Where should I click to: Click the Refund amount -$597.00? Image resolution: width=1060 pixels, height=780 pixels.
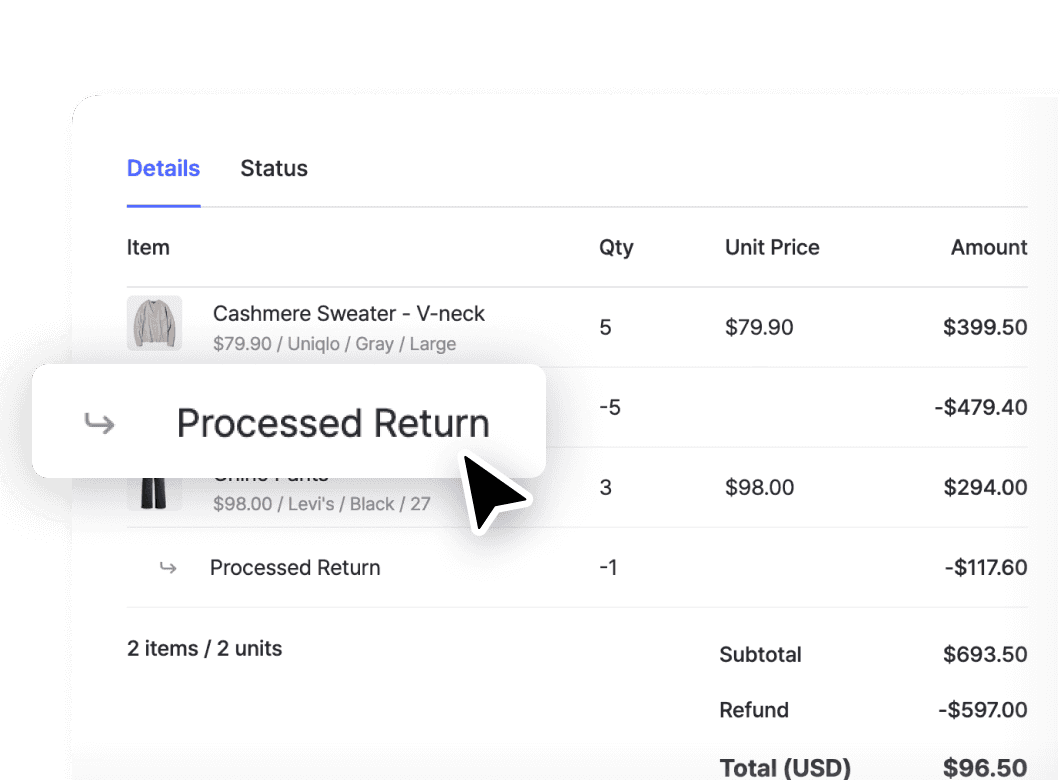(x=983, y=710)
